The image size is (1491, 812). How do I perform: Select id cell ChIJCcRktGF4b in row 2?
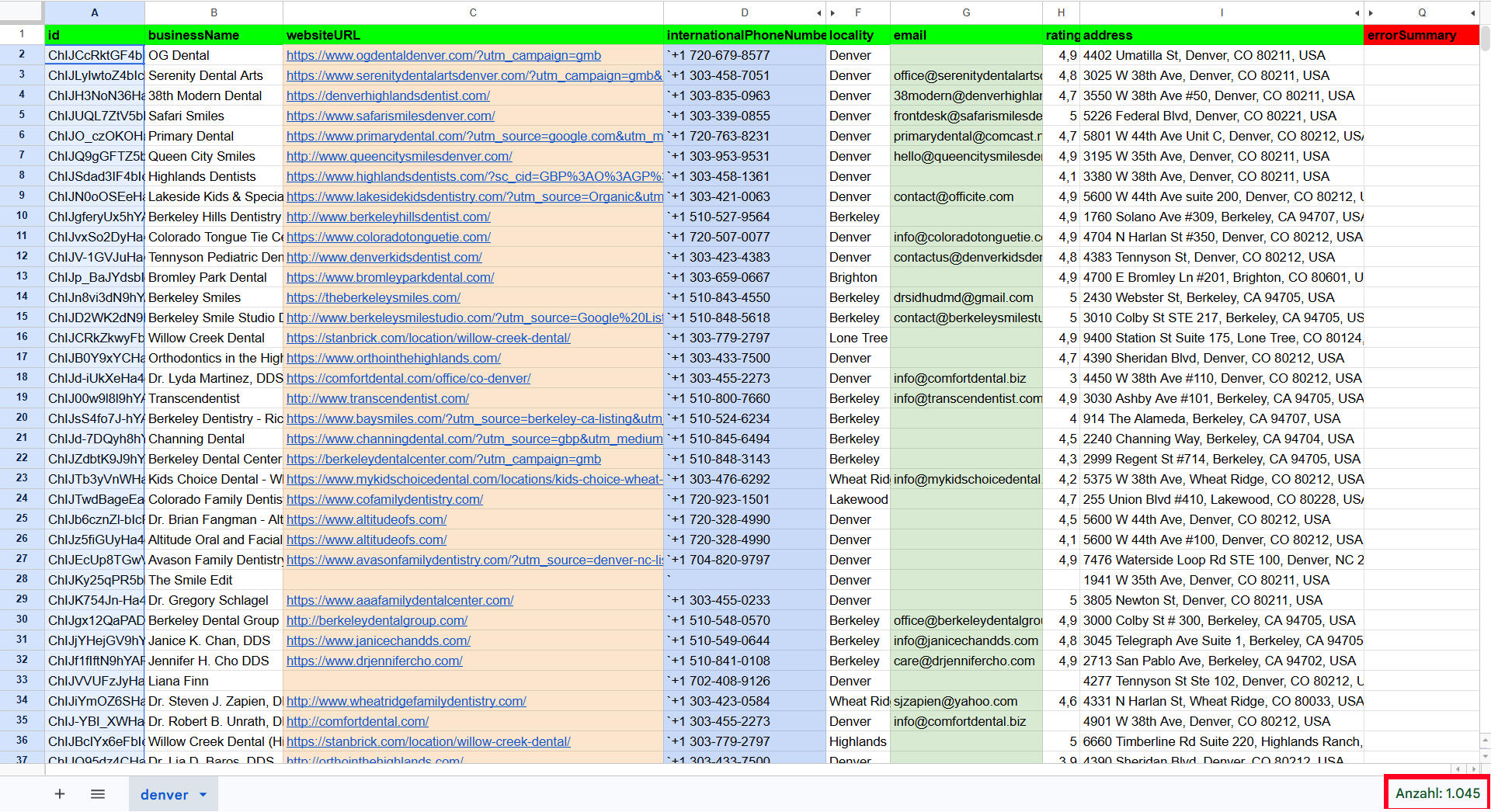[x=95, y=55]
